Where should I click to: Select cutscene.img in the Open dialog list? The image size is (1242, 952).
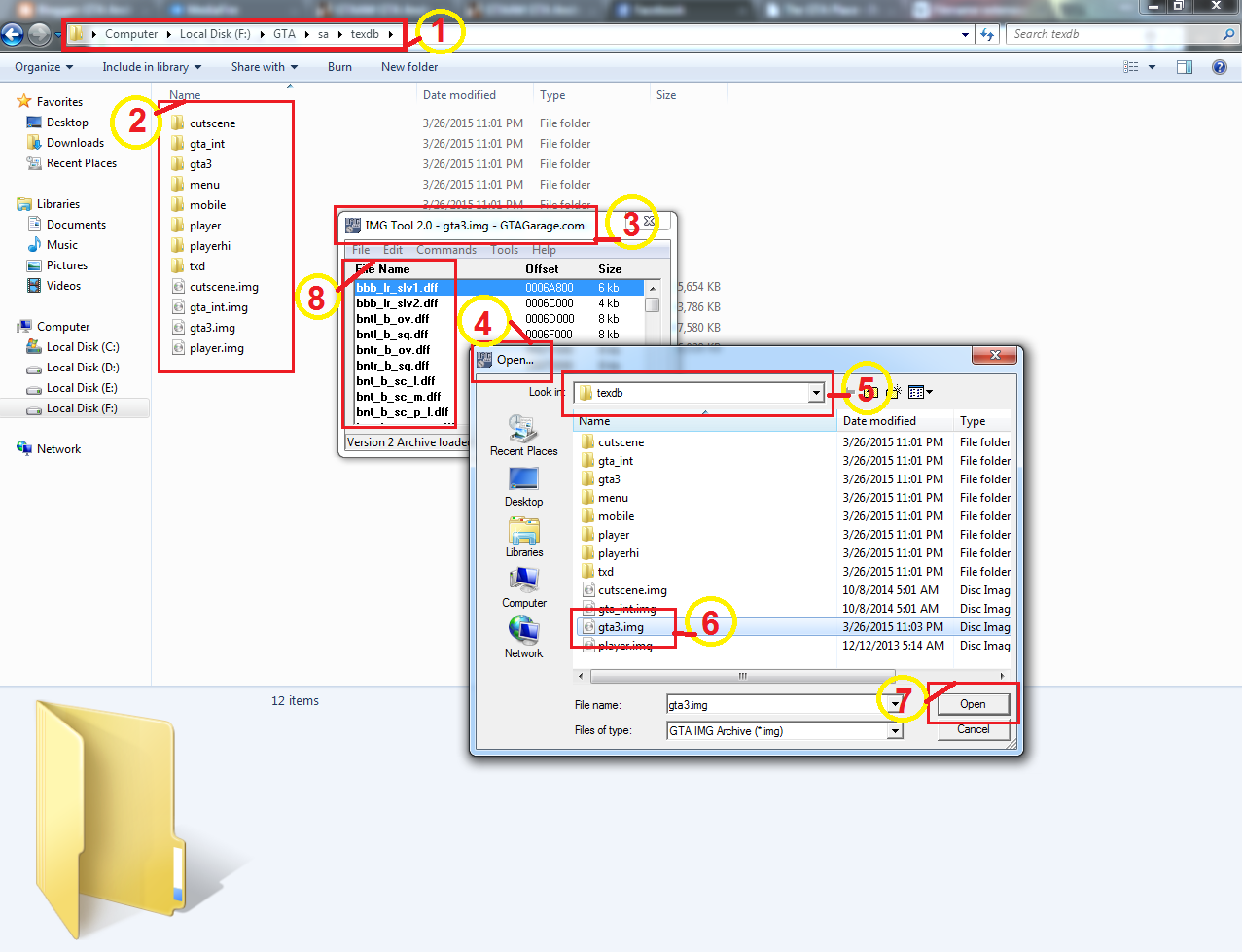tap(632, 590)
